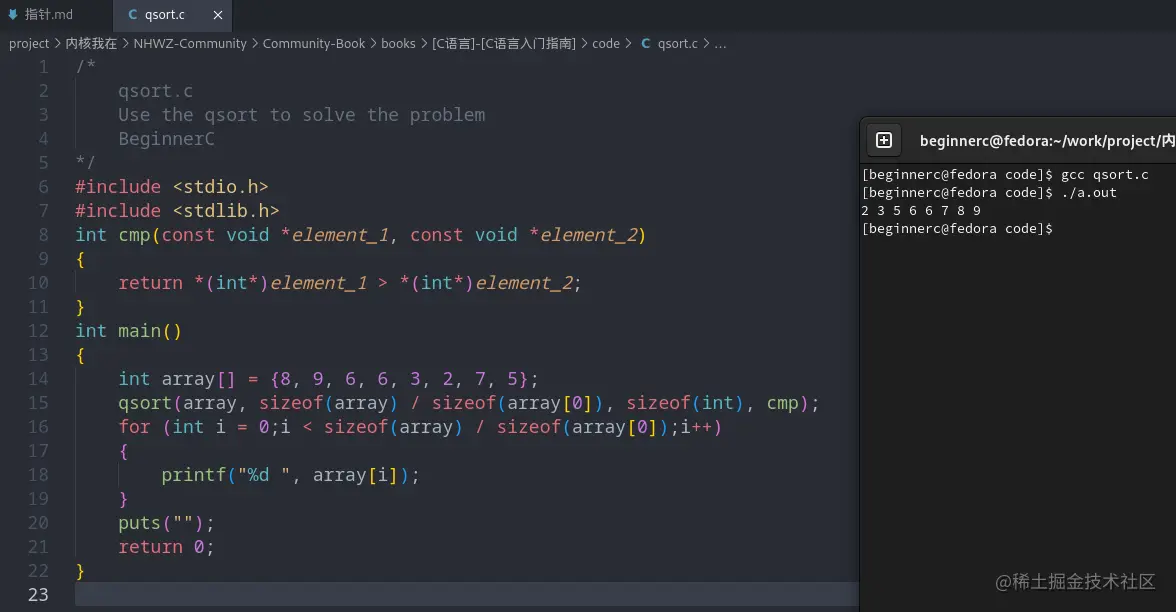This screenshot has width=1176, height=612.
Task: Place cursor on empty line 23
Action: 466,595
